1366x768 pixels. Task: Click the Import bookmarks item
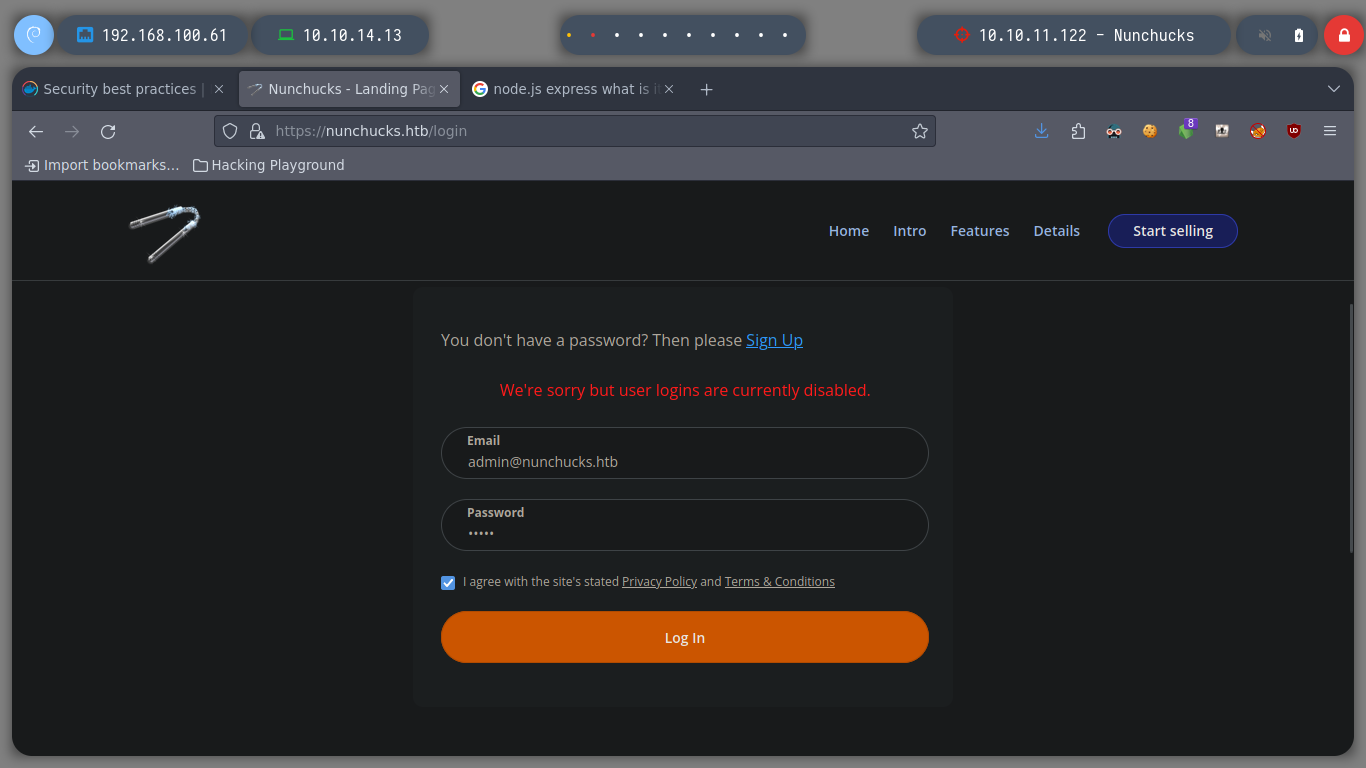click(102, 165)
